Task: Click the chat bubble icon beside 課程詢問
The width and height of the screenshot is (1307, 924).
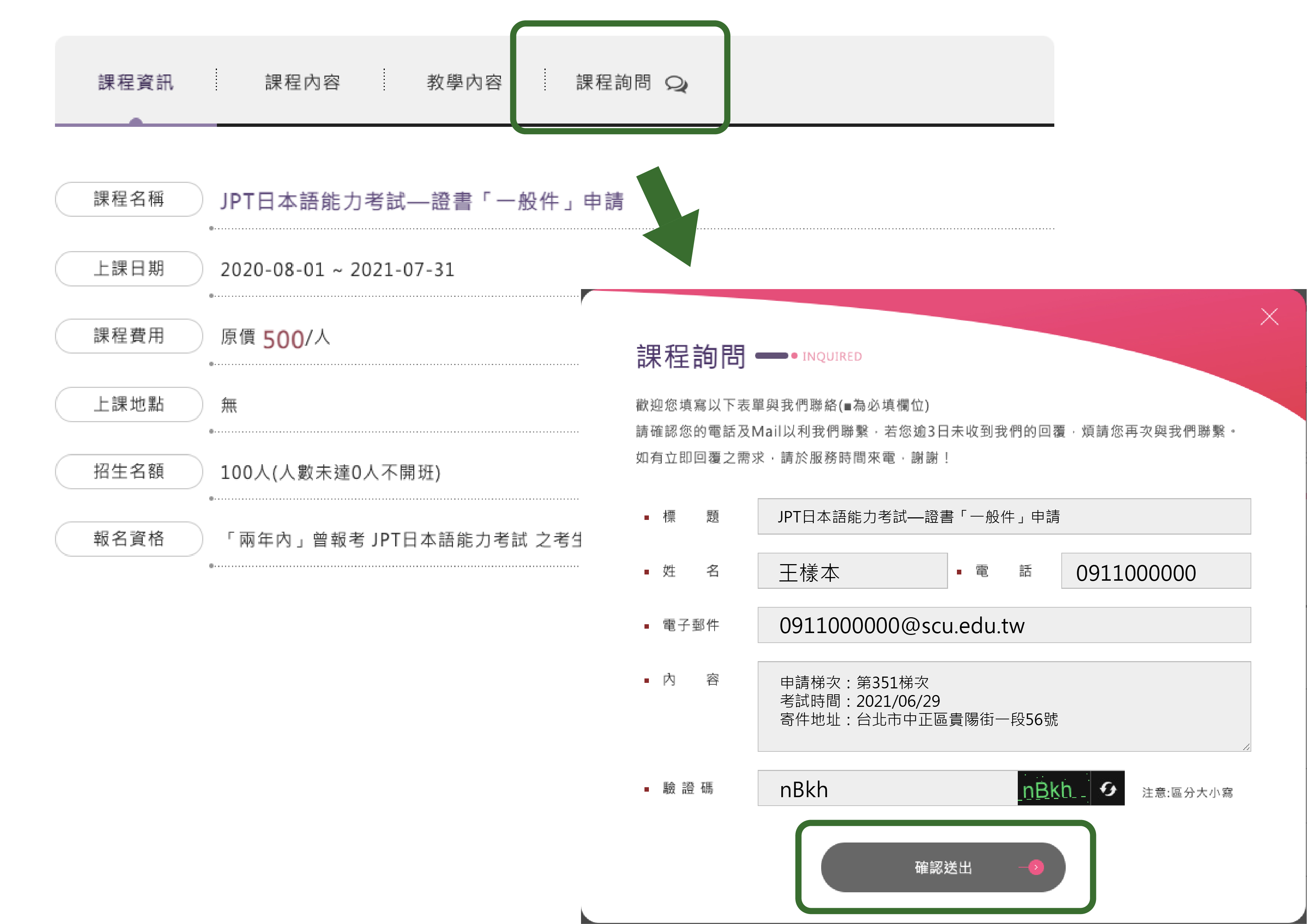Action: [x=676, y=84]
